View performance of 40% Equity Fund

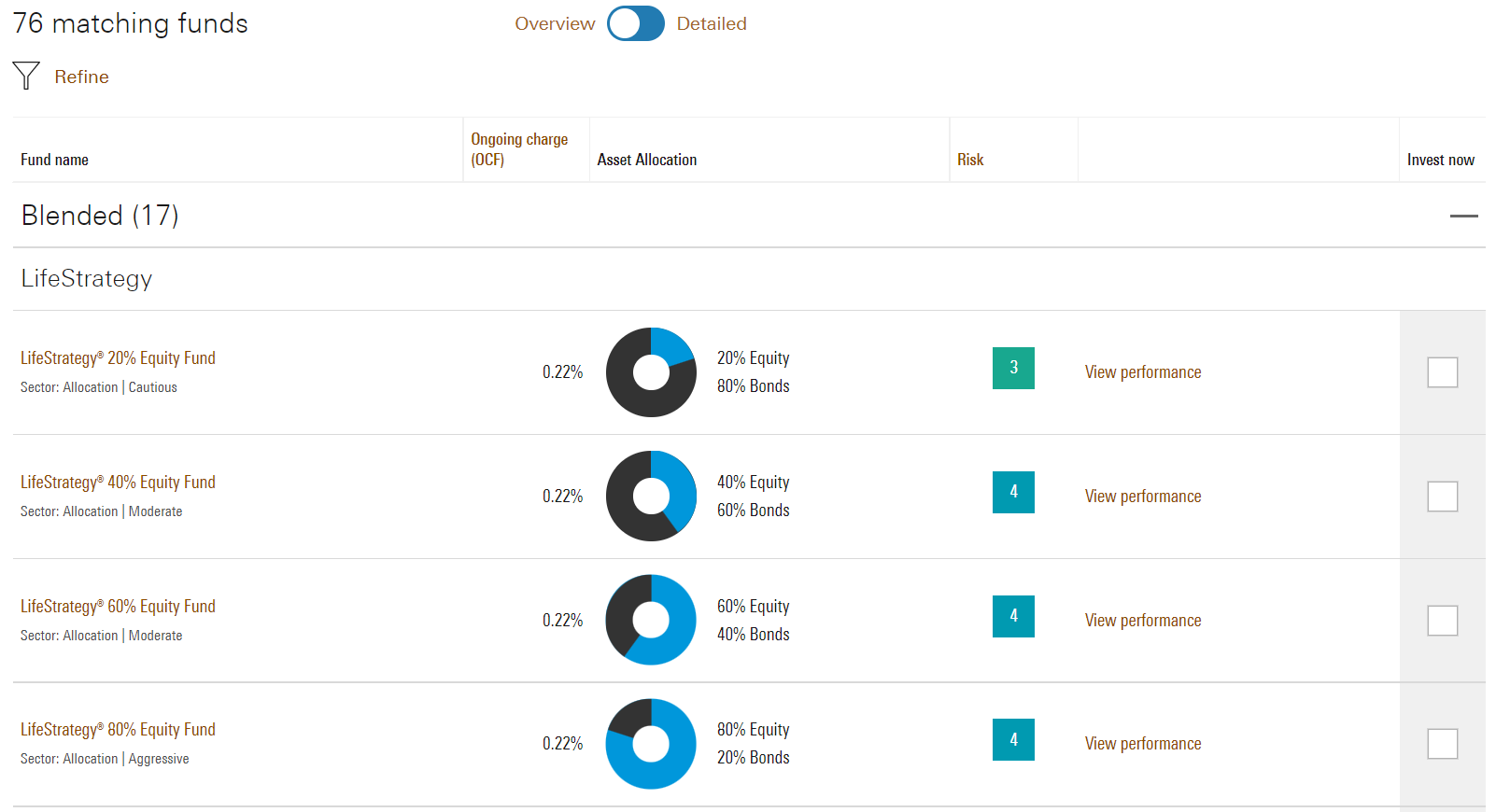[1143, 496]
